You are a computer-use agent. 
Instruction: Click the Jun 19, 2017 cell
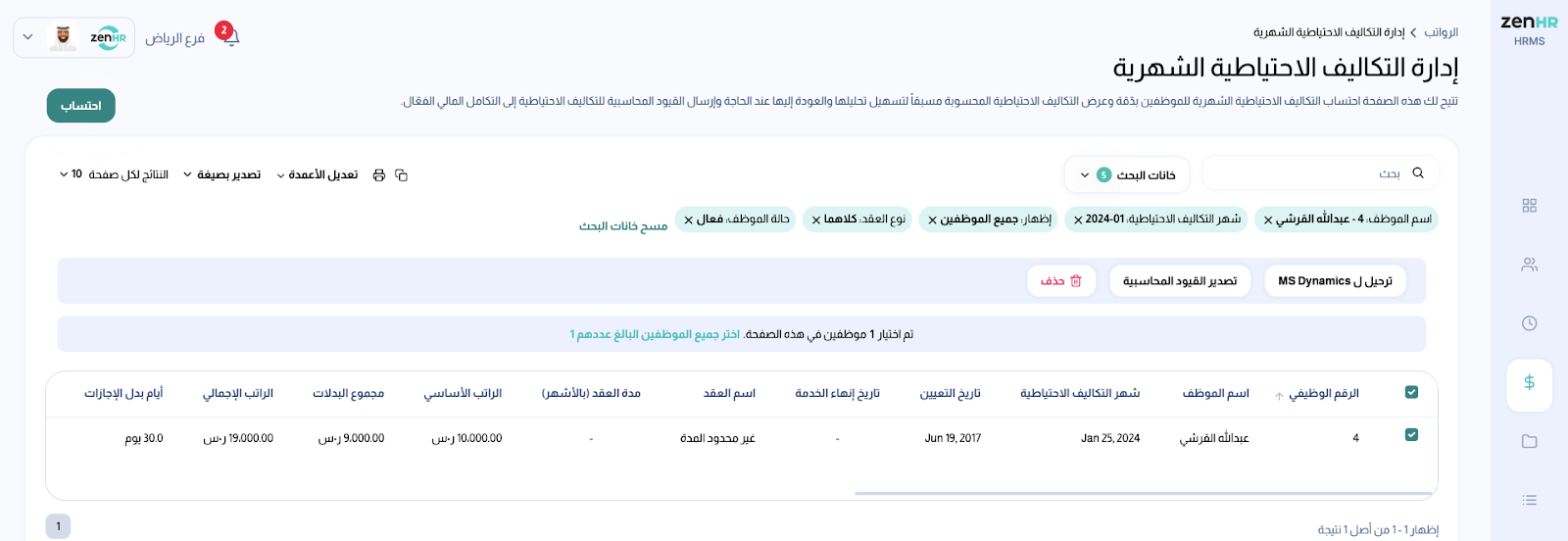[953, 438]
